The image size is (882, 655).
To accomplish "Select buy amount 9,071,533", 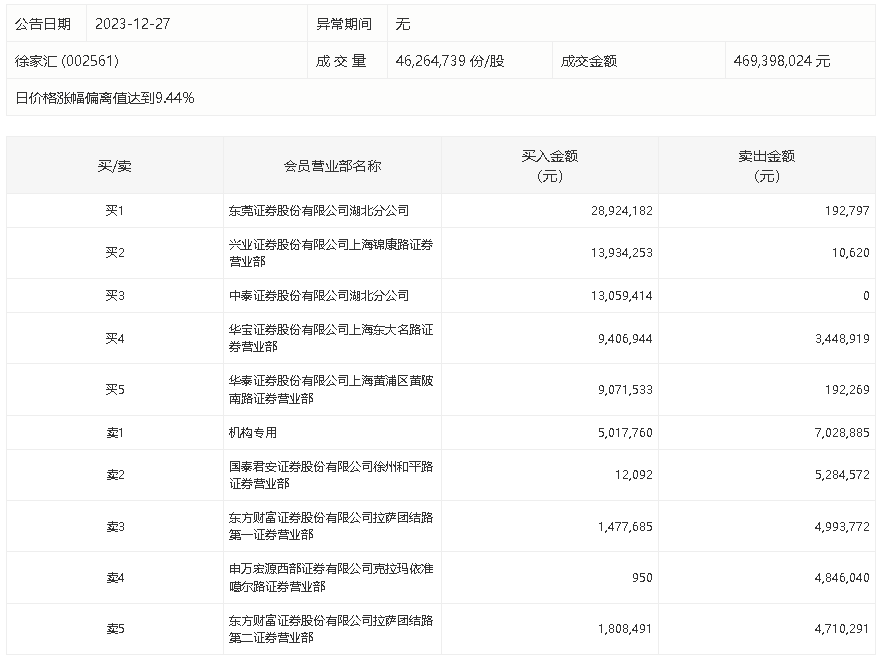I will click(x=625, y=389).
